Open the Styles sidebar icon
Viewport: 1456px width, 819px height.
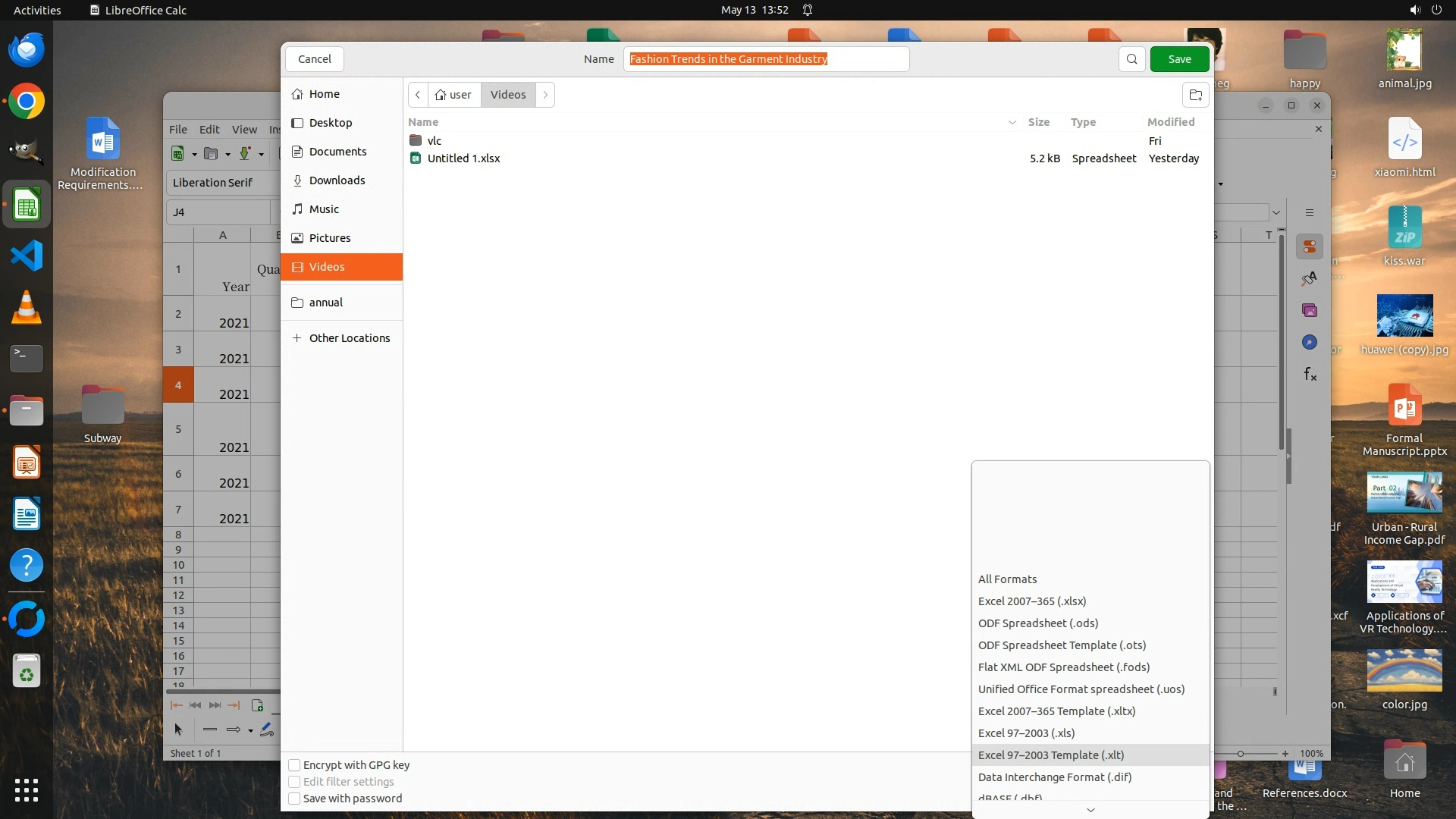[1310, 279]
